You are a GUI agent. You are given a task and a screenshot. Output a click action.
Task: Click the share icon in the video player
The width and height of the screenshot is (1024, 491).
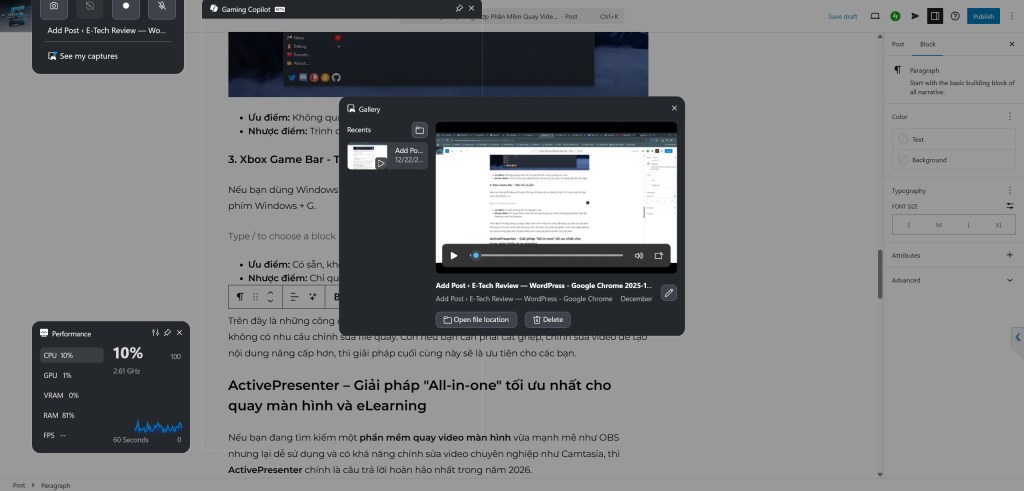[659, 255]
